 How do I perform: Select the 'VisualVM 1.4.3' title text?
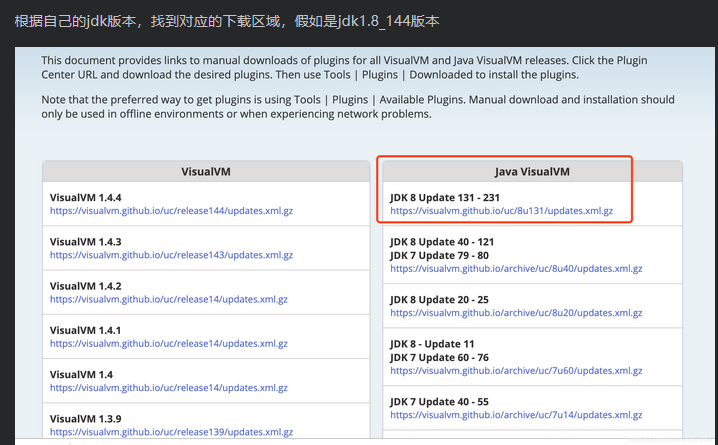pos(86,242)
